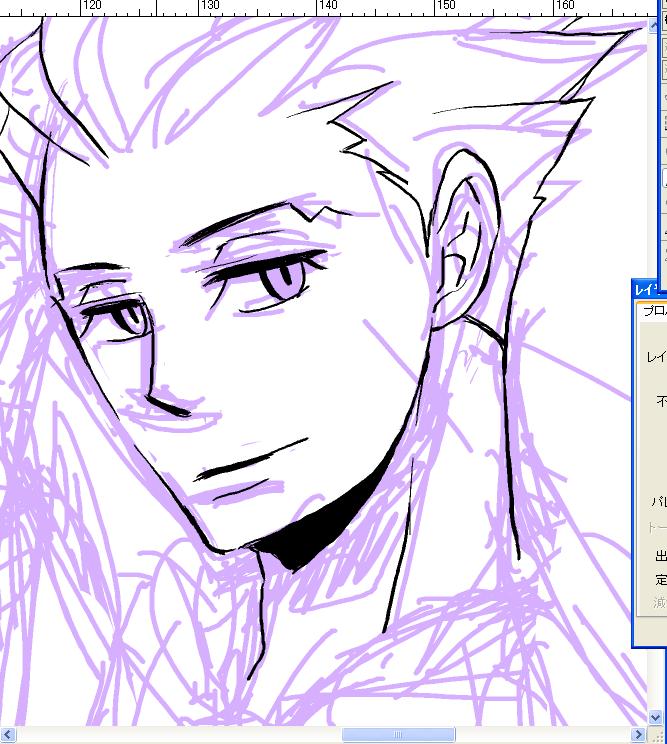667x744 pixels.
Task: Open the プロ tab in layer panel
Action: [654, 311]
